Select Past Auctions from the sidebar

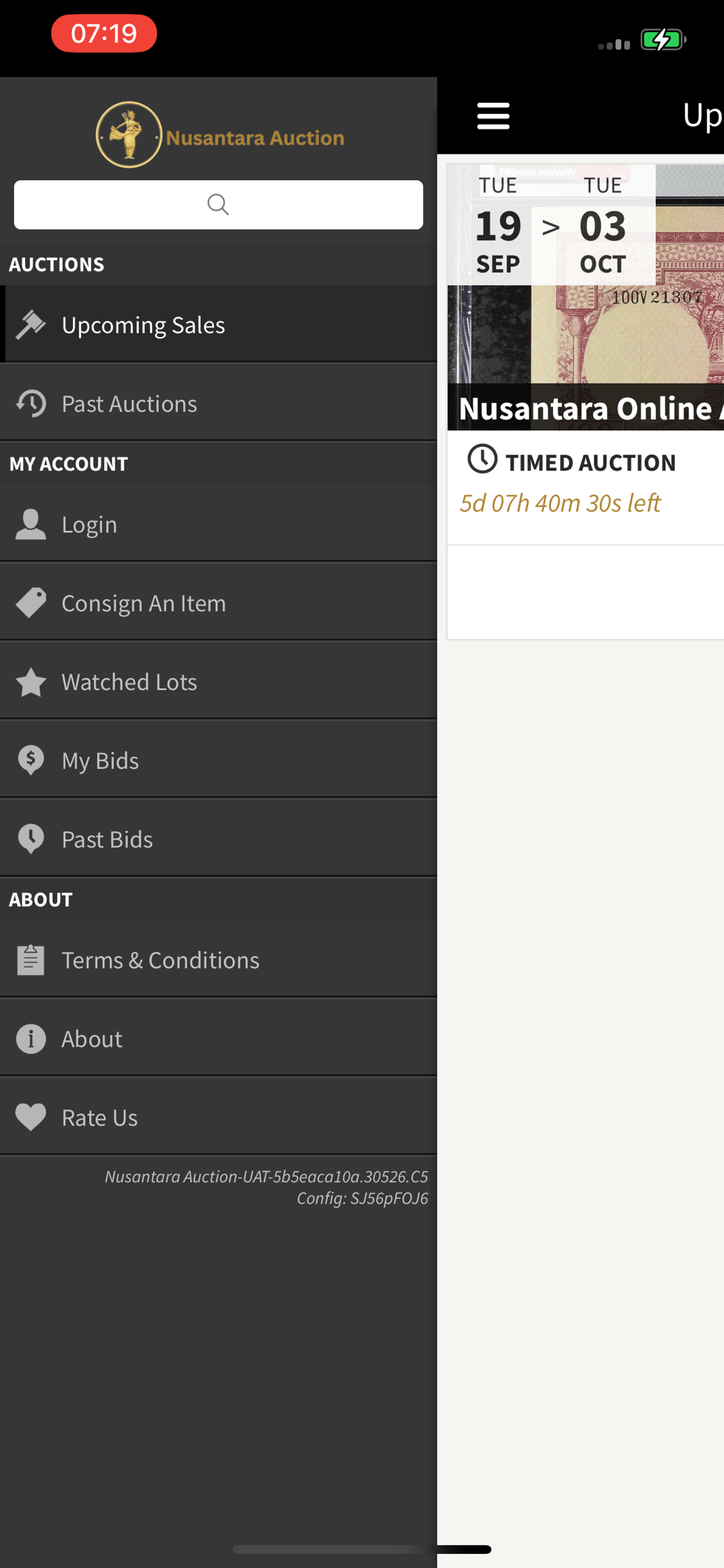[x=129, y=404]
